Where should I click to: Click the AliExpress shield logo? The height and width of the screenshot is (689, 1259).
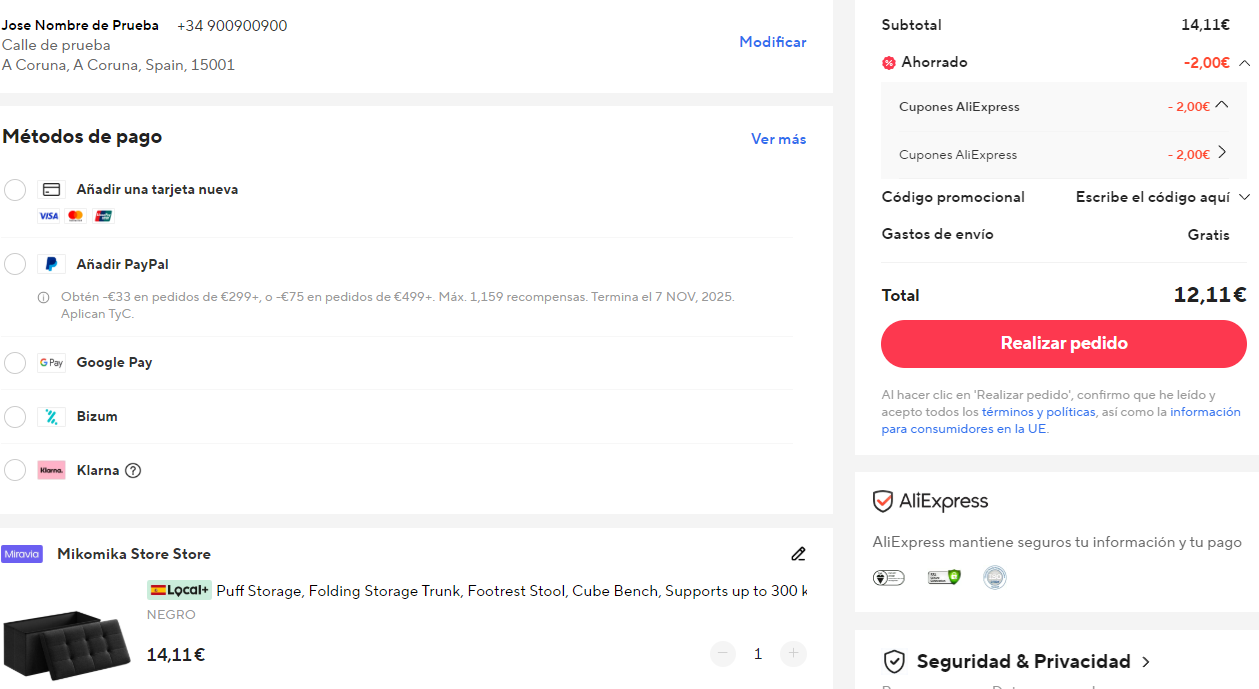point(930,501)
